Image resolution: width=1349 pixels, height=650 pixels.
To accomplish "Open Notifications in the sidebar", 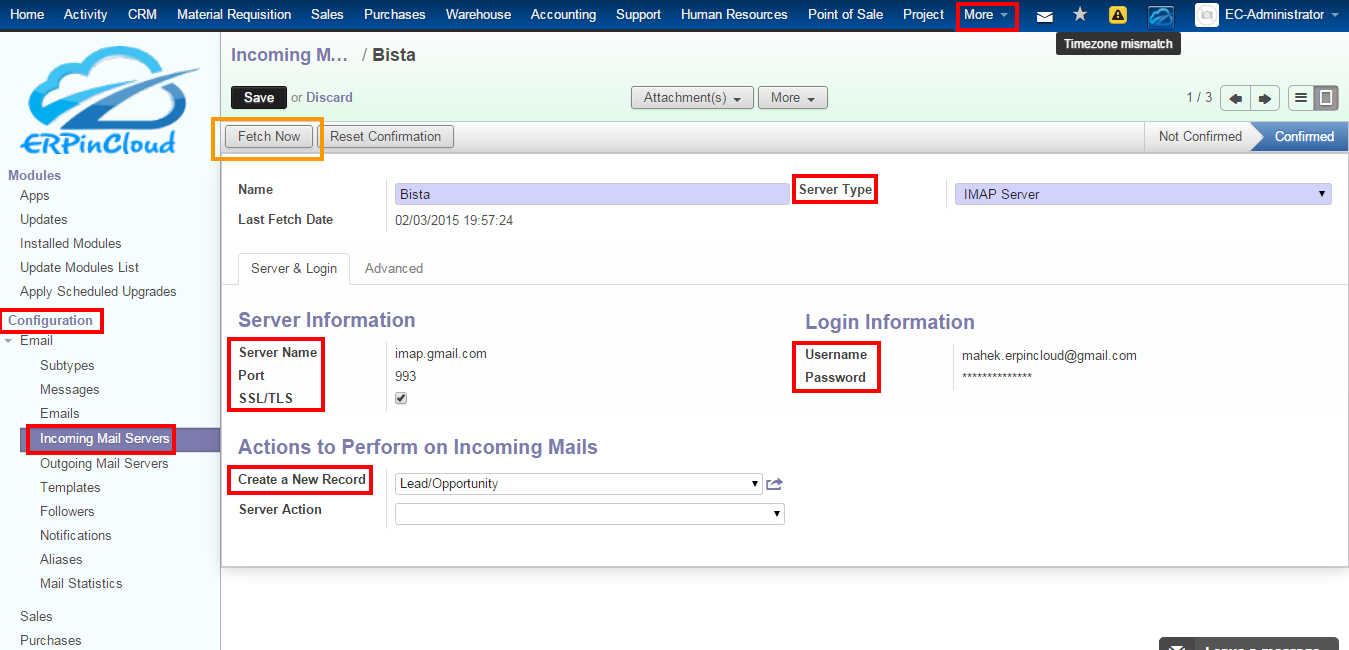I will [76, 536].
